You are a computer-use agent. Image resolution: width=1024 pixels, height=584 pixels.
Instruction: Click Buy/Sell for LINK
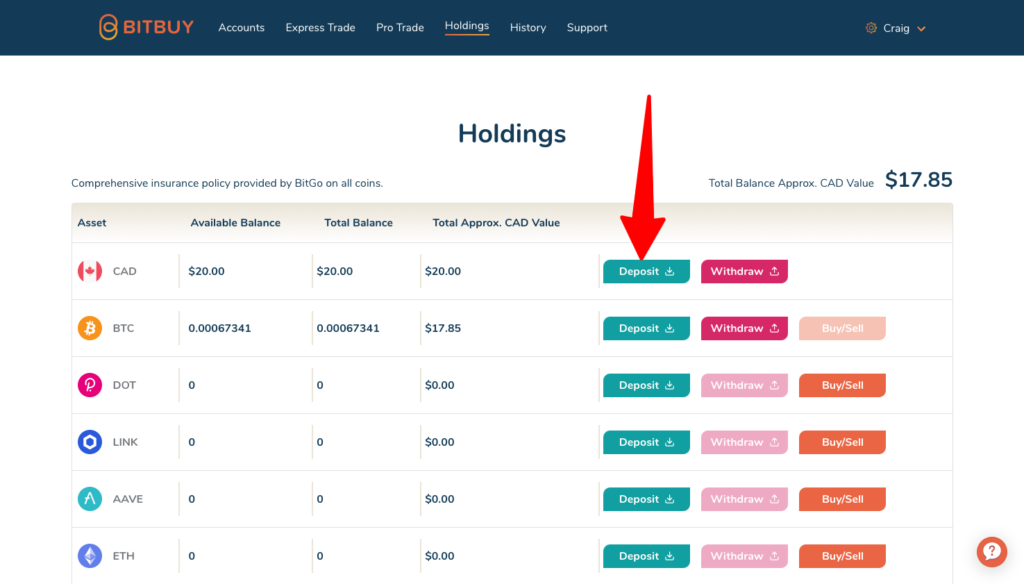click(x=842, y=442)
